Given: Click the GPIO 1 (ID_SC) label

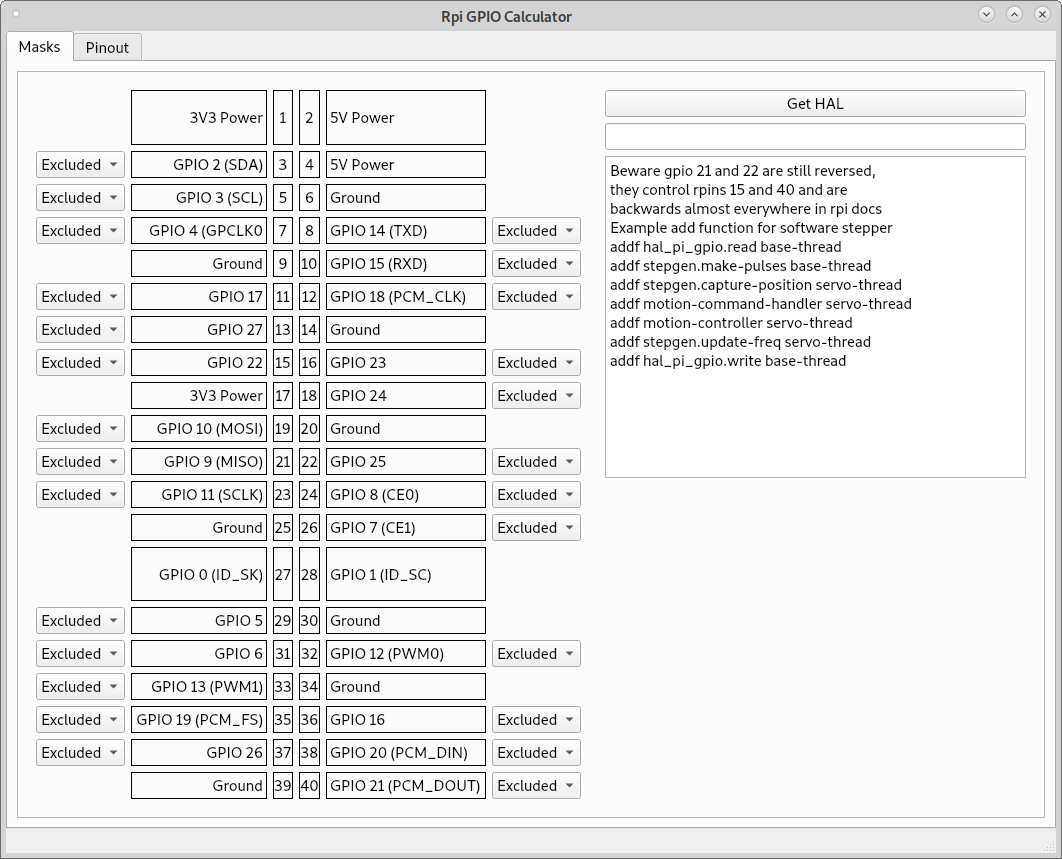Looking at the screenshot, I should click(x=406, y=574).
